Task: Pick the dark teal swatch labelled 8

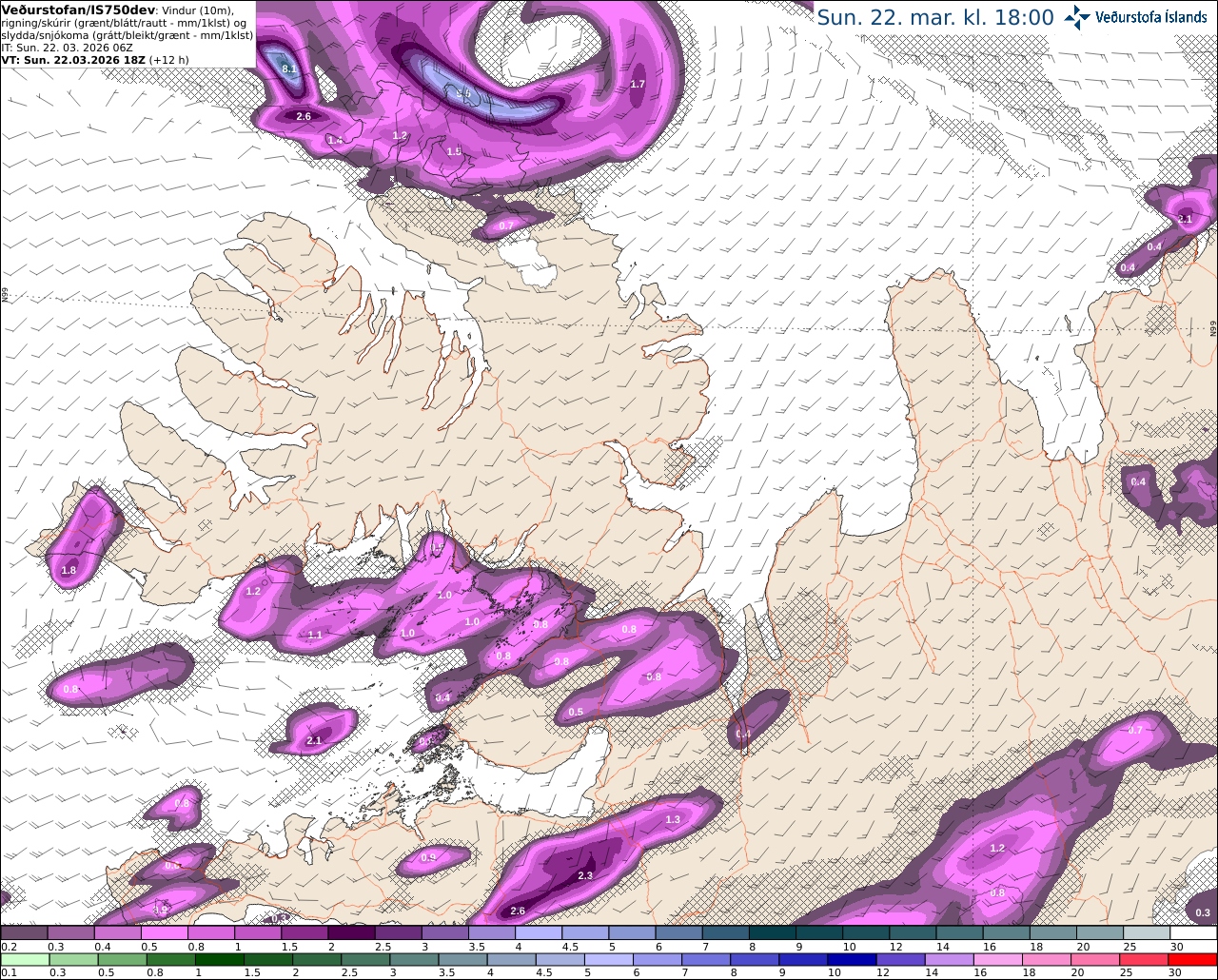Action: pyautogui.click(x=773, y=933)
